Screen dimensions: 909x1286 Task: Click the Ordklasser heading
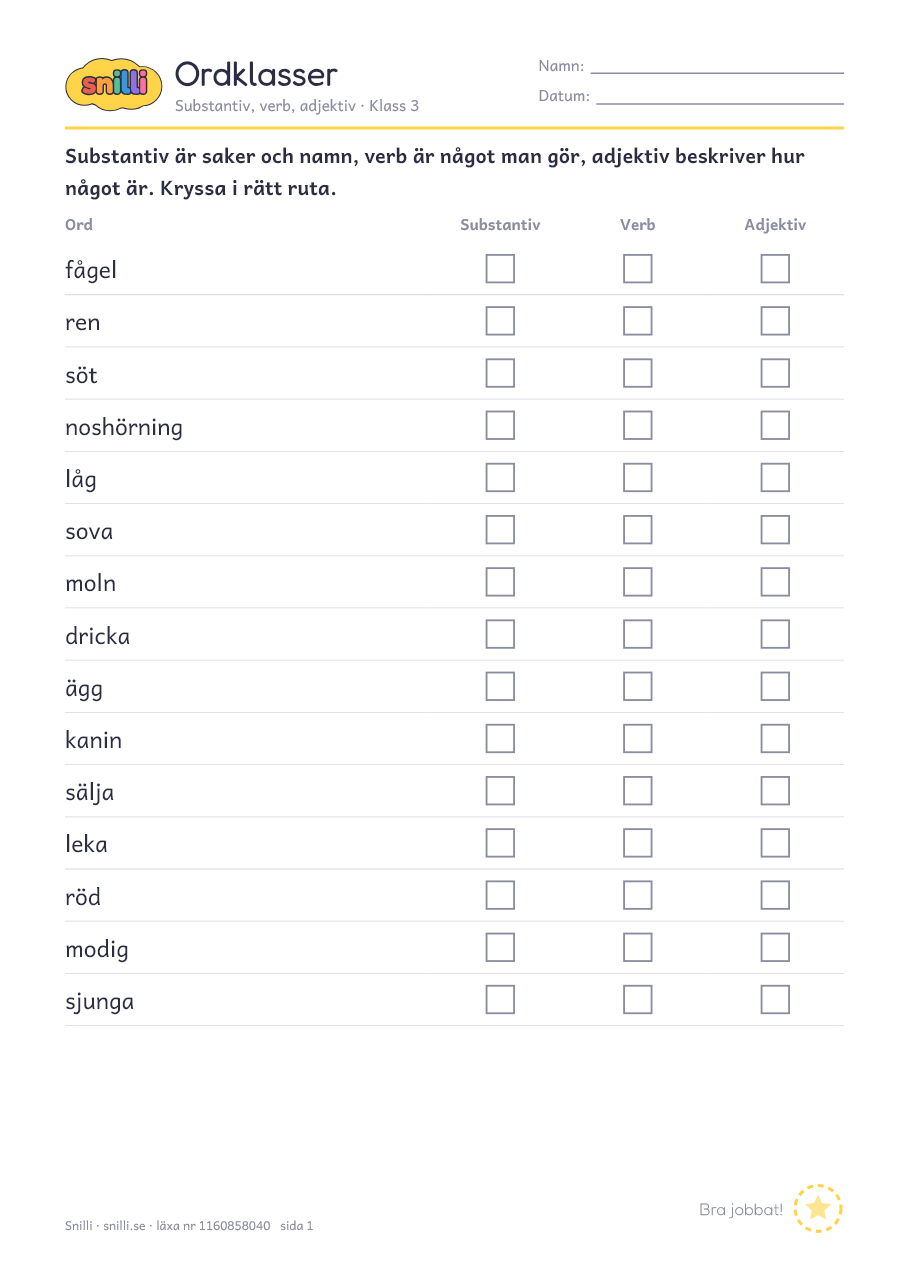pos(256,74)
